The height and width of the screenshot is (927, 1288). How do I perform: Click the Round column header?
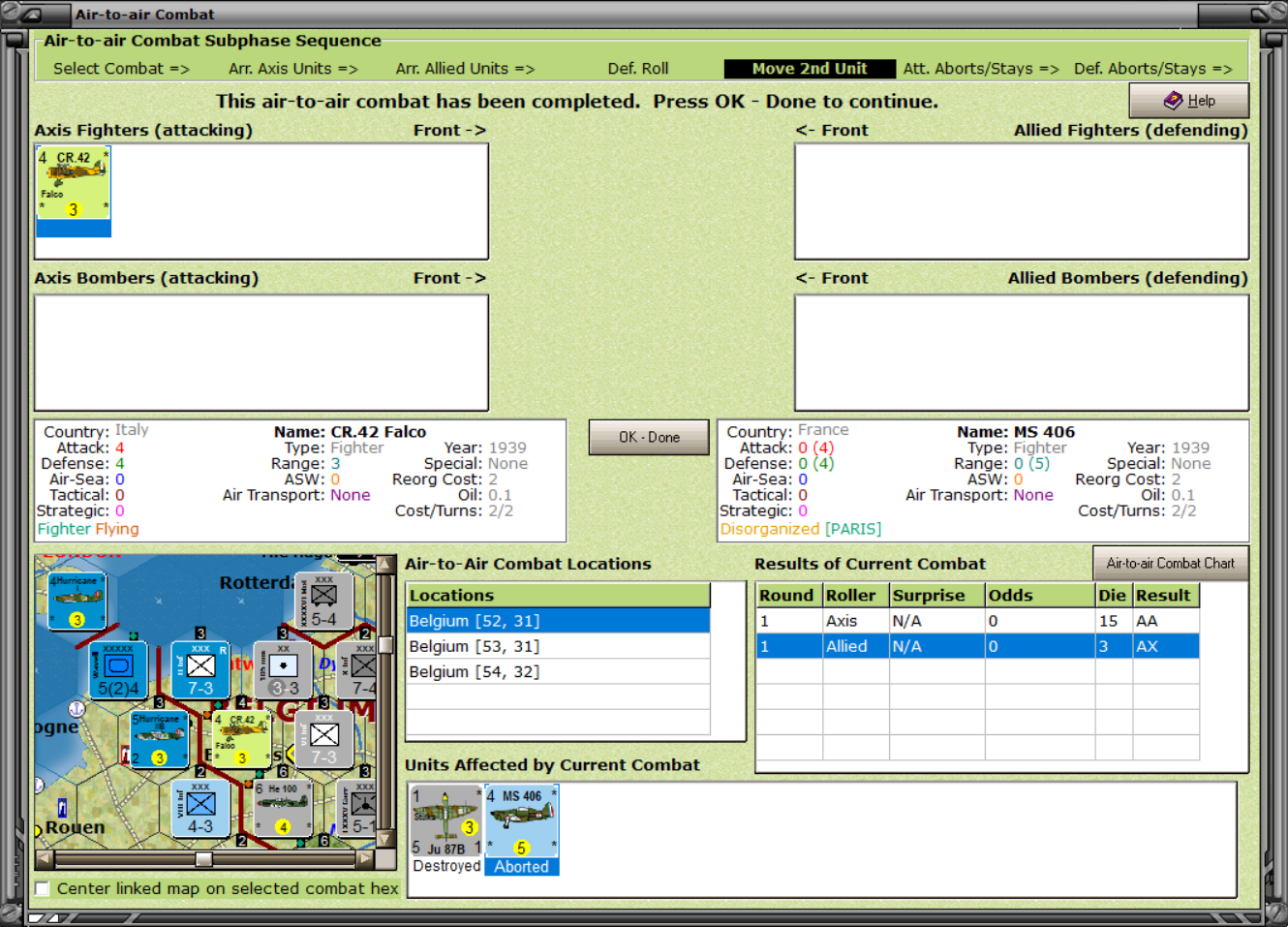[789, 596]
